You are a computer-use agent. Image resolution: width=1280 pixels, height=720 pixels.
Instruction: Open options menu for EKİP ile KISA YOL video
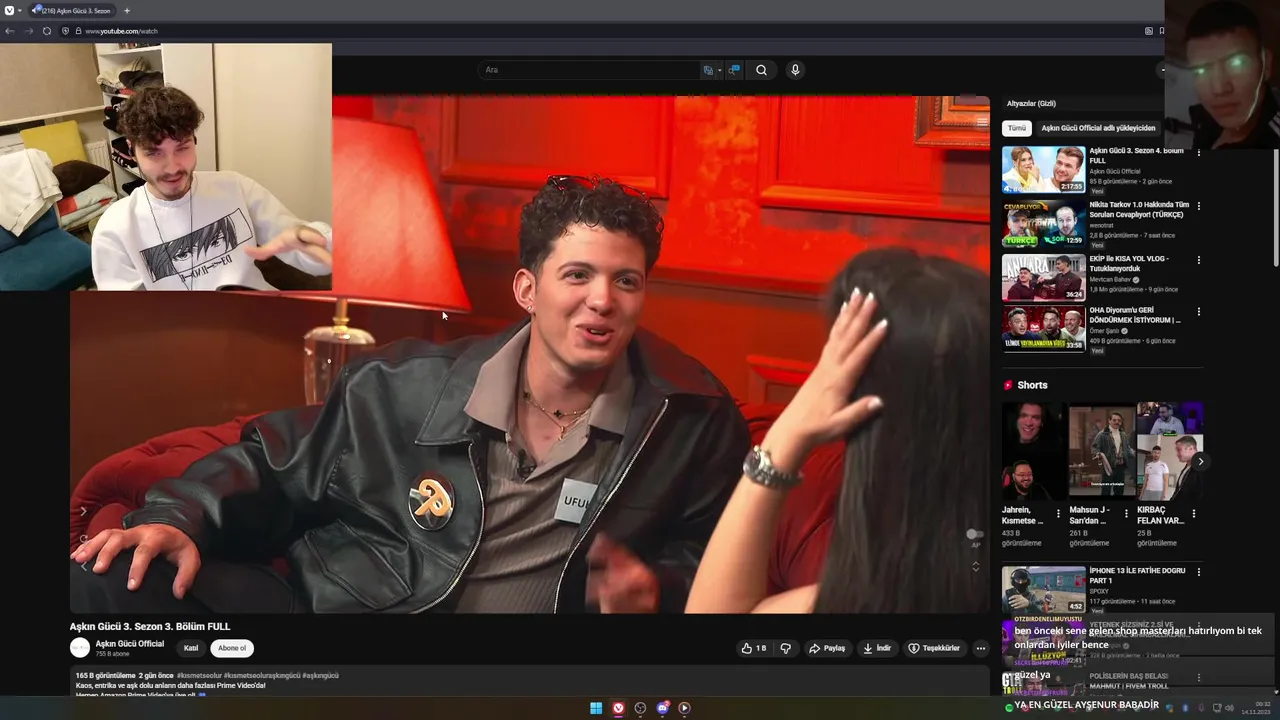1199,260
